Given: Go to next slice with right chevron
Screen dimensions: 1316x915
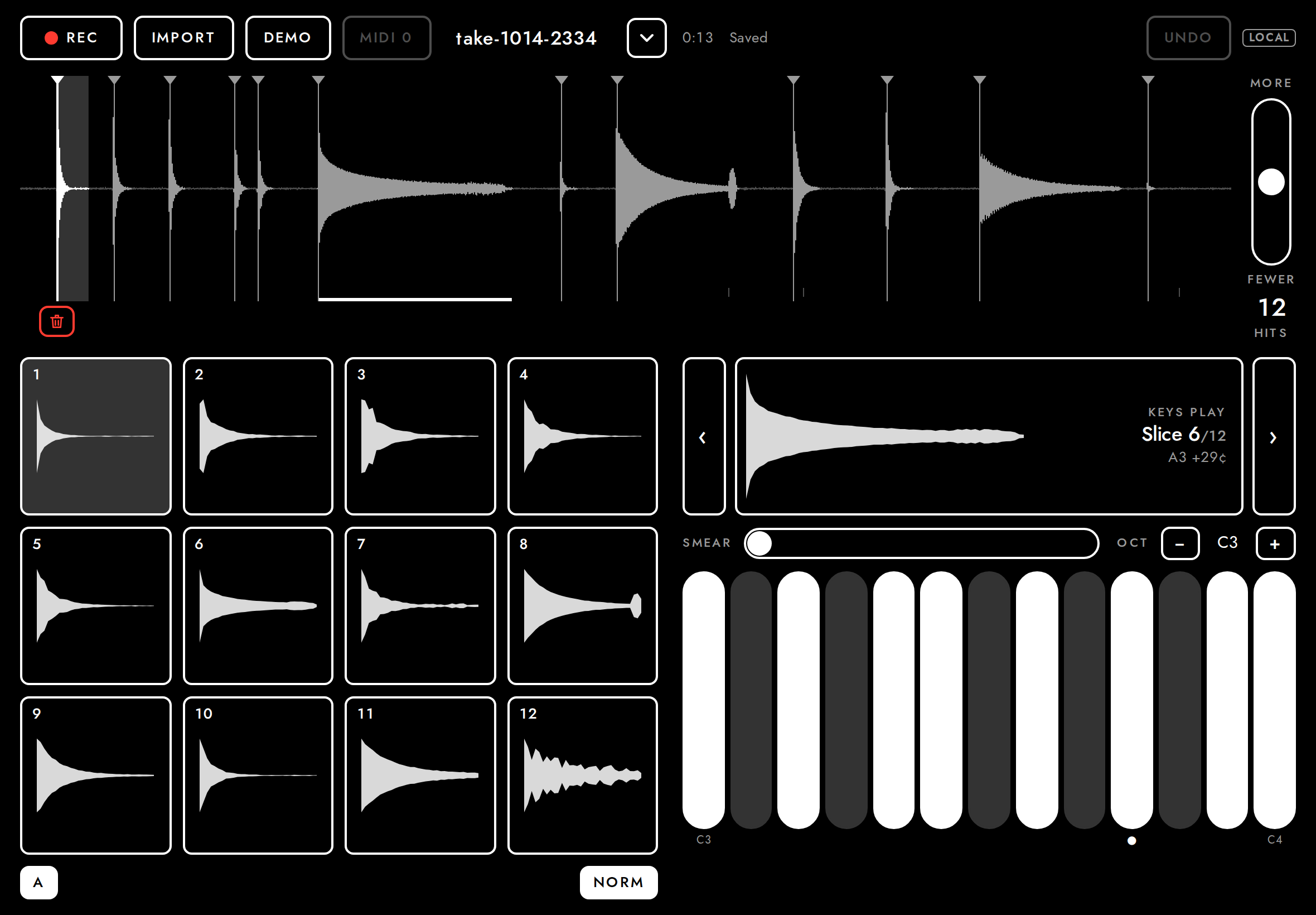Looking at the screenshot, I should click(x=1274, y=436).
